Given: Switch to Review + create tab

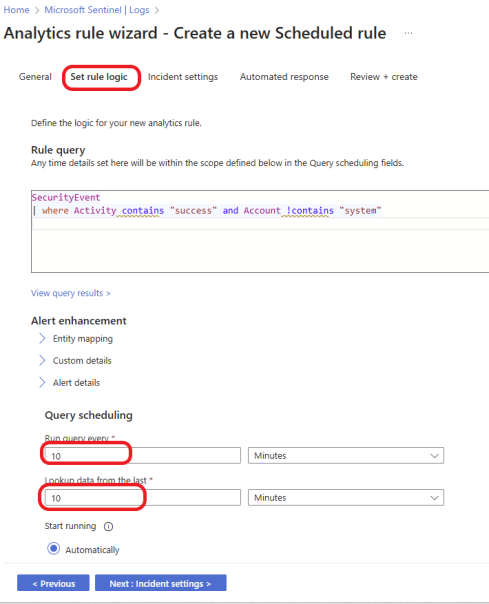Looking at the screenshot, I should pos(384,77).
